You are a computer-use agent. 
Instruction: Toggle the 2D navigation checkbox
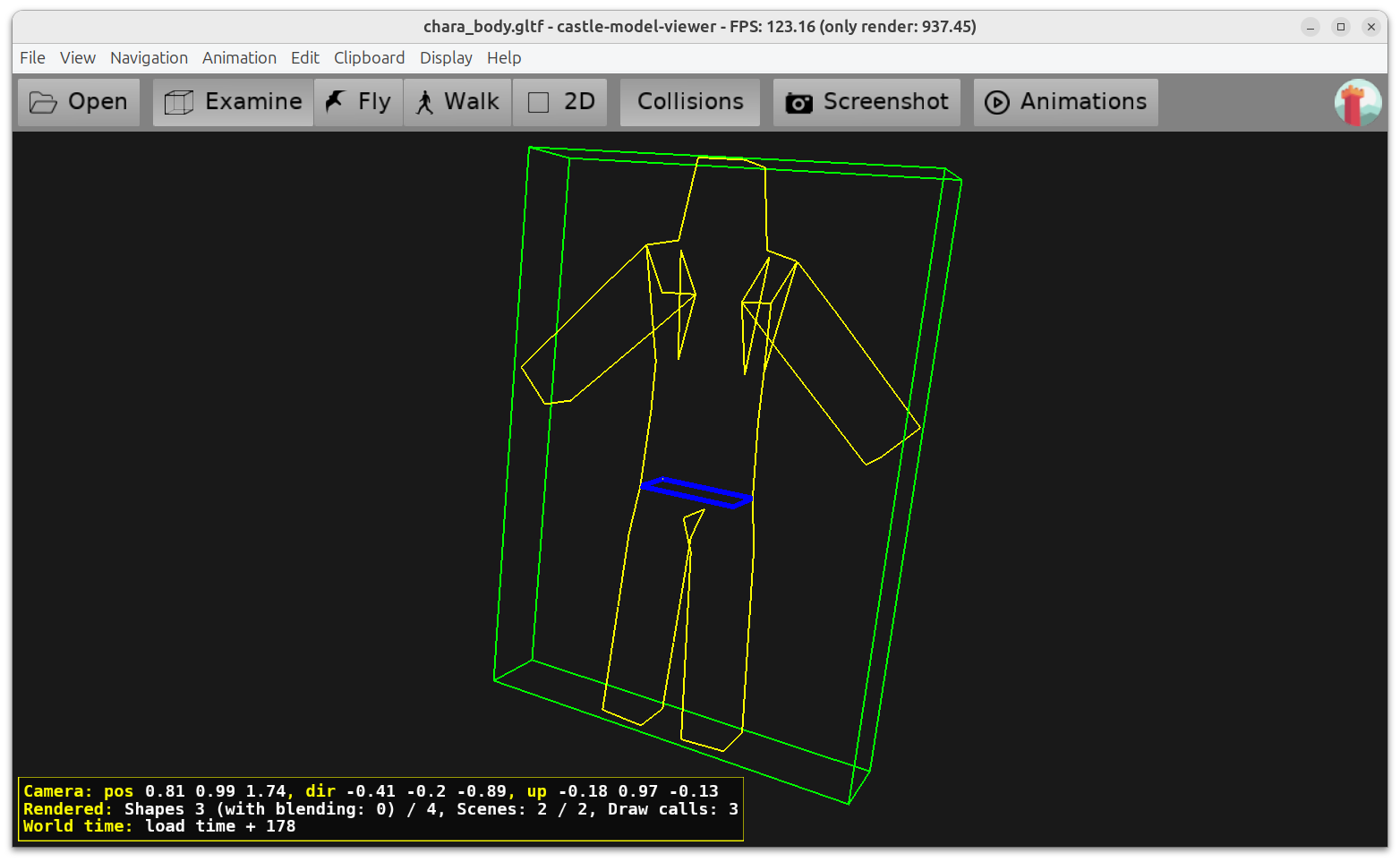pyautogui.click(x=539, y=103)
